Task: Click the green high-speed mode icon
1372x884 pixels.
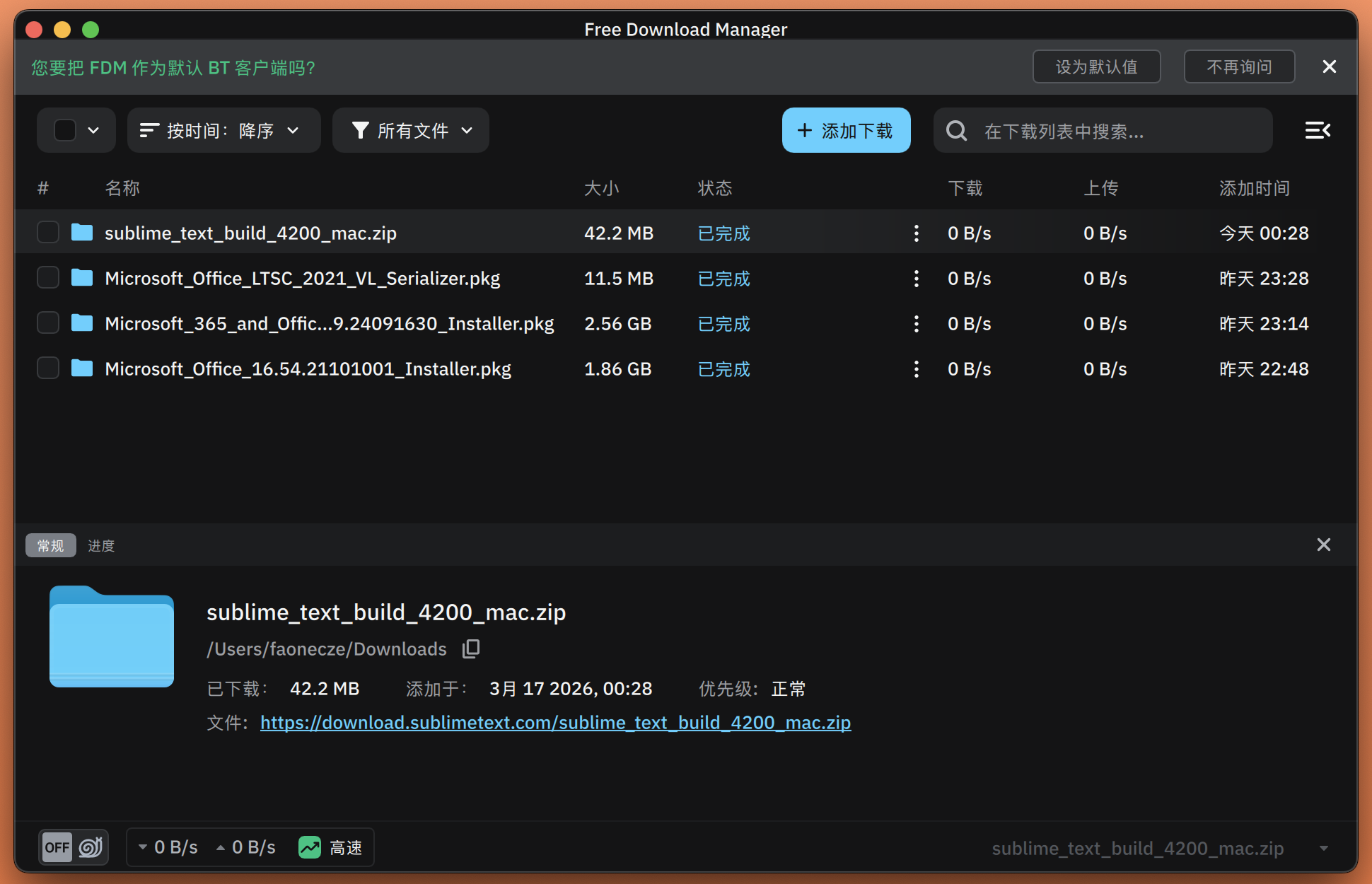Action: click(x=310, y=847)
